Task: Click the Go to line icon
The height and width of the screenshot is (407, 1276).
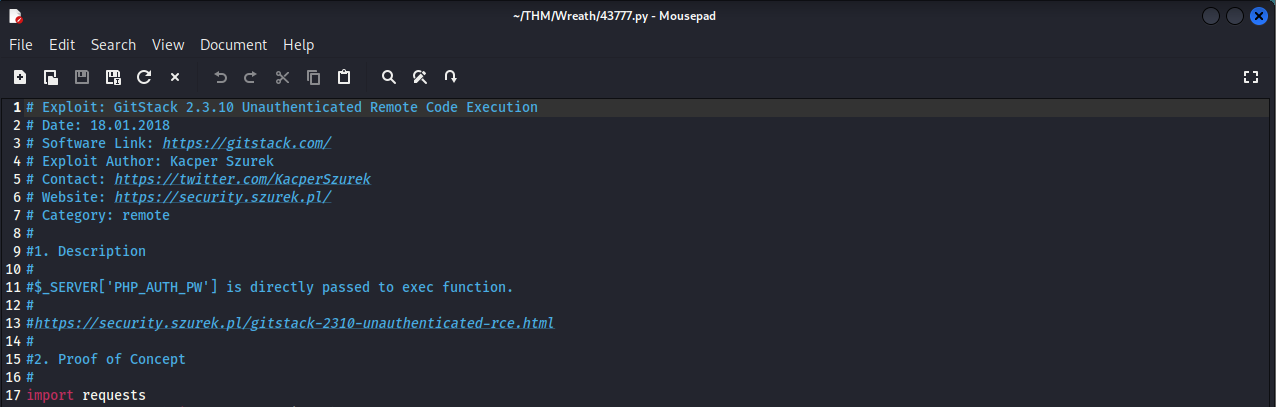Action: [451, 77]
